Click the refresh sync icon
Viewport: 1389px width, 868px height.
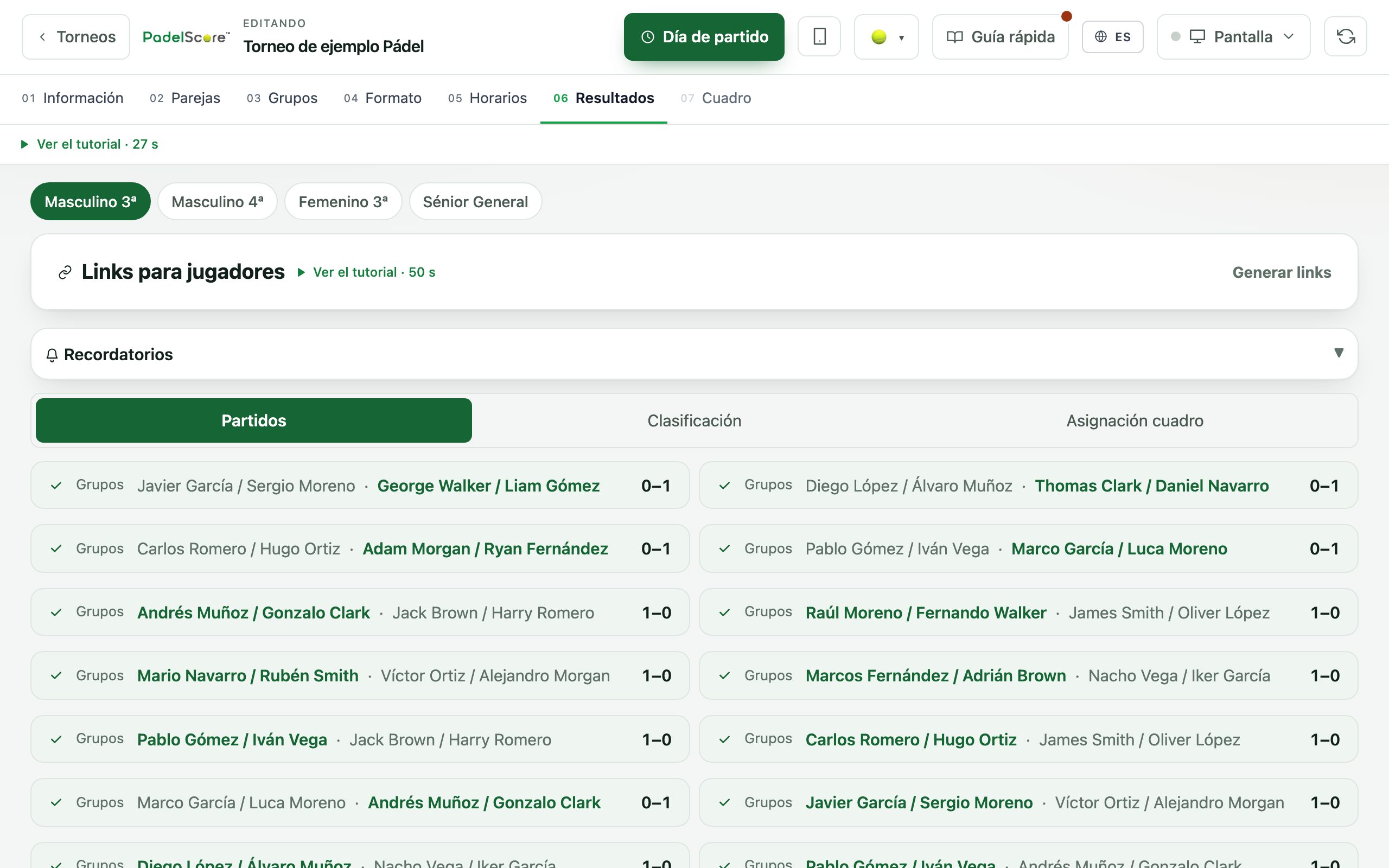point(1345,37)
